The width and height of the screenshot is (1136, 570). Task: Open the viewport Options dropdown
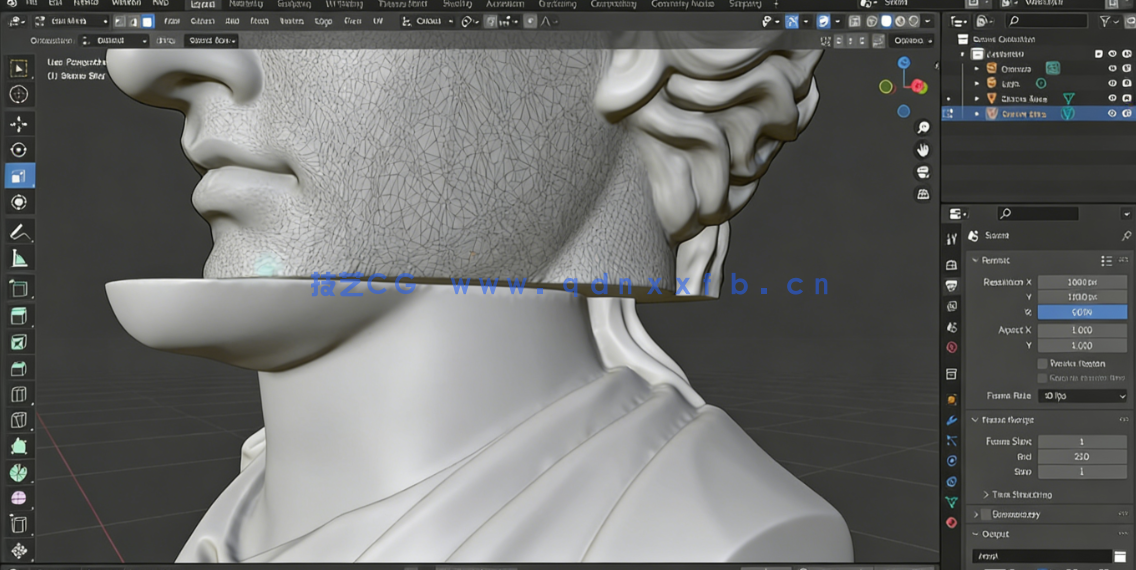click(911, 41)
